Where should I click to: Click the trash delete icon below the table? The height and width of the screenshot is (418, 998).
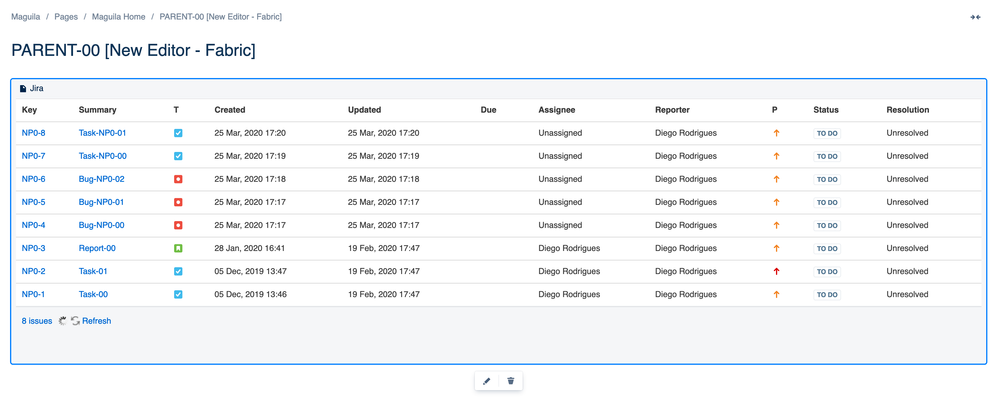[x=510, y=381]
